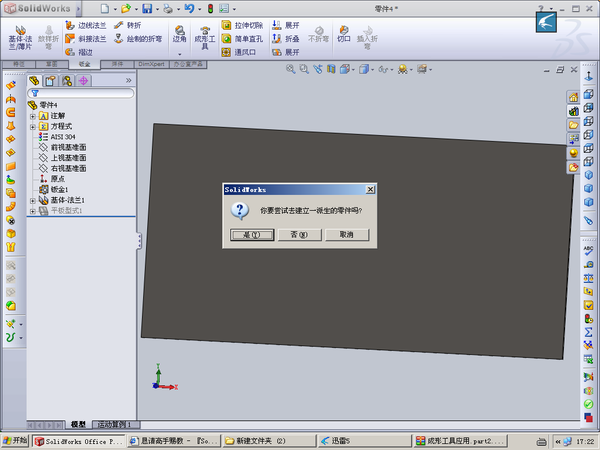The image size is (600, 450).
Task: Click the Zoom to Fit view icon
Action: (x=290, y=69)
